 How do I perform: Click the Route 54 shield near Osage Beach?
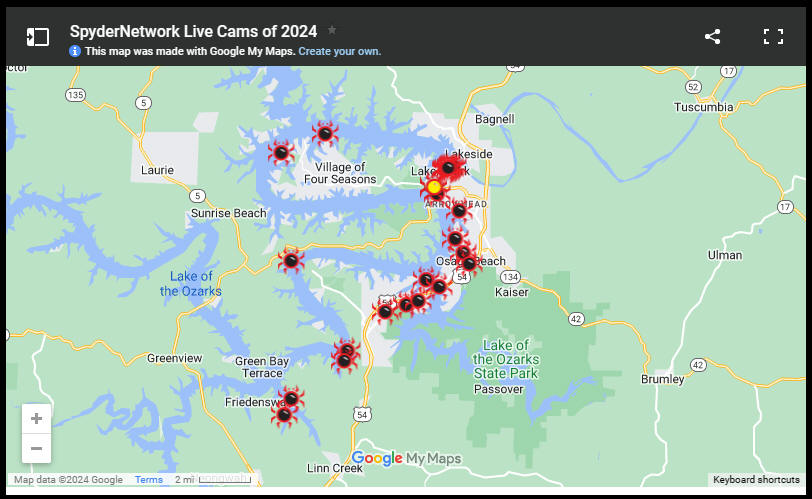tap(462, 277)
